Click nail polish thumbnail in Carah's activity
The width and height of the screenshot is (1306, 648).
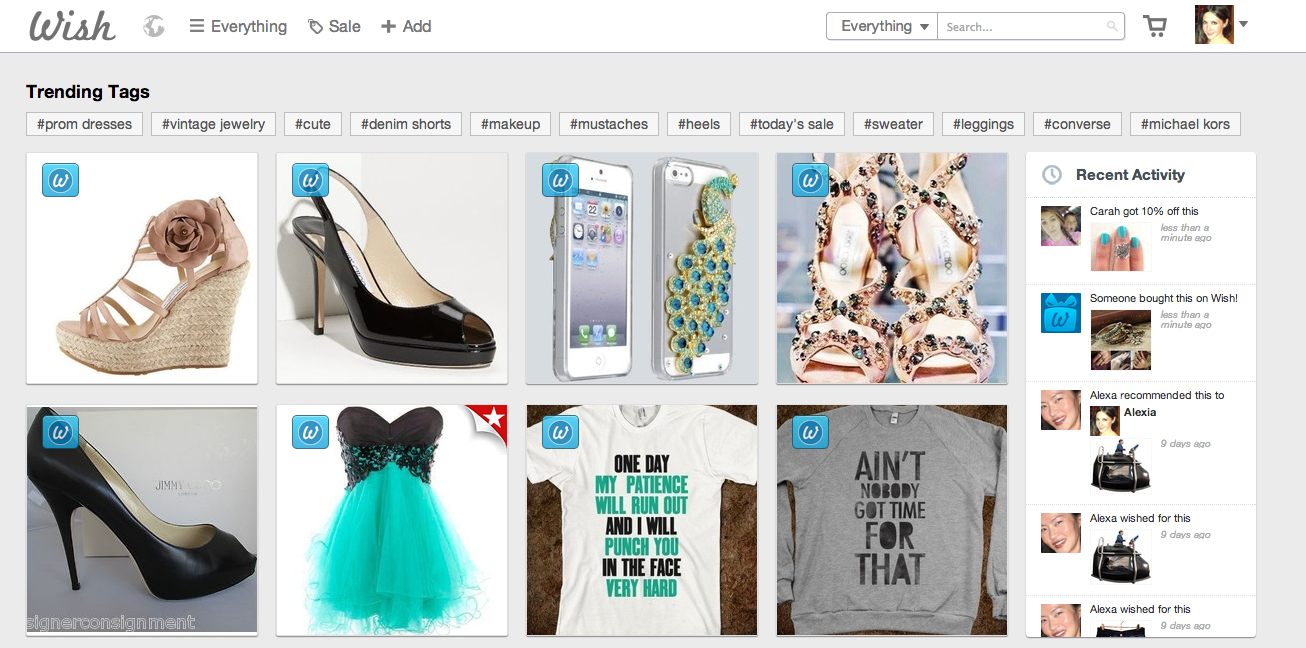[x=1120, y=245]
